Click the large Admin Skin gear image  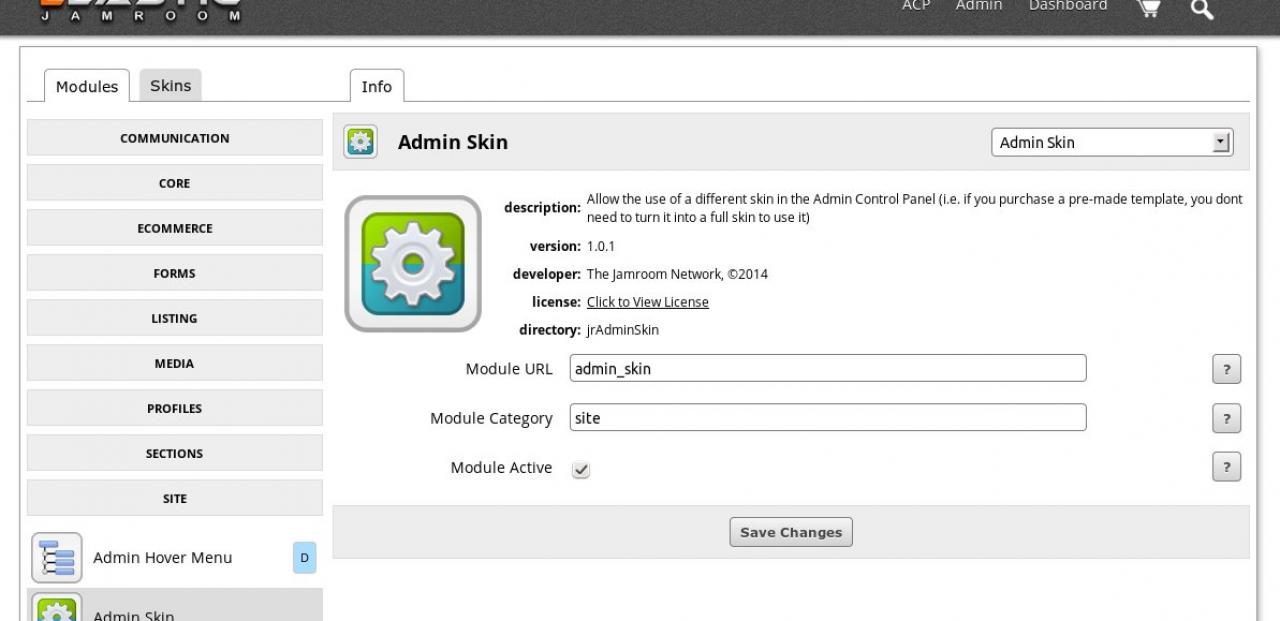tap(413, 264)
